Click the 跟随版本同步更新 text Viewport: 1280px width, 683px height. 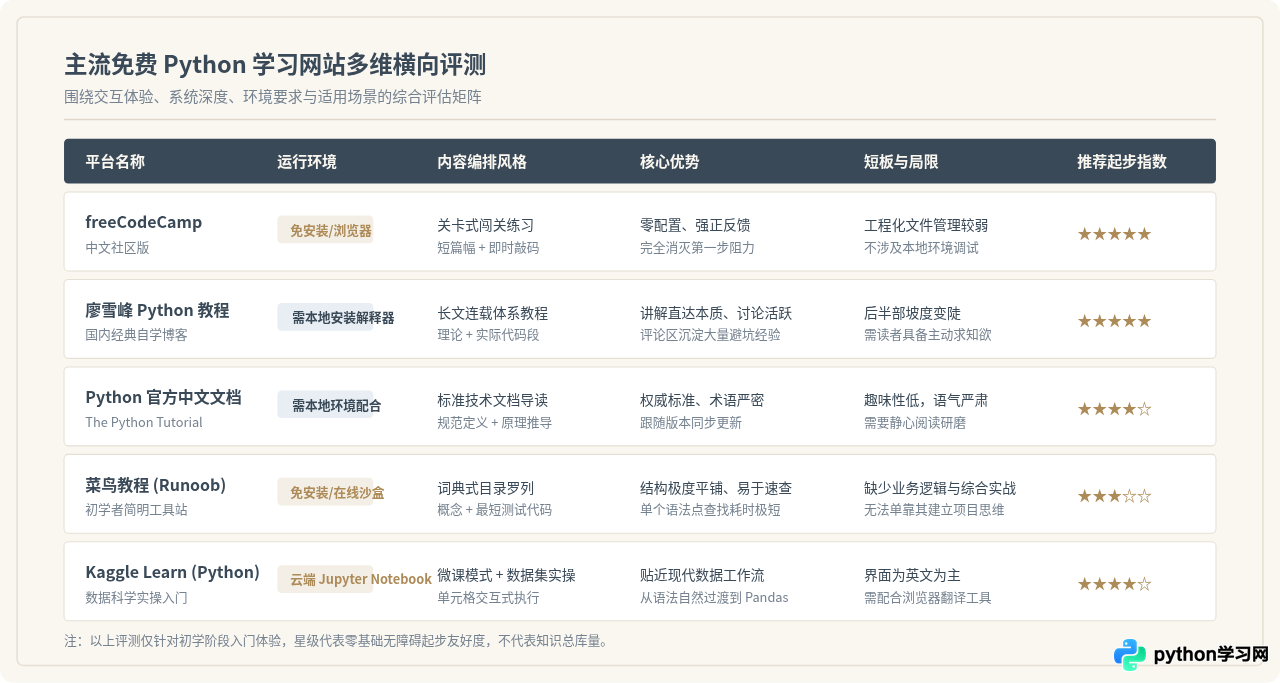691,422
